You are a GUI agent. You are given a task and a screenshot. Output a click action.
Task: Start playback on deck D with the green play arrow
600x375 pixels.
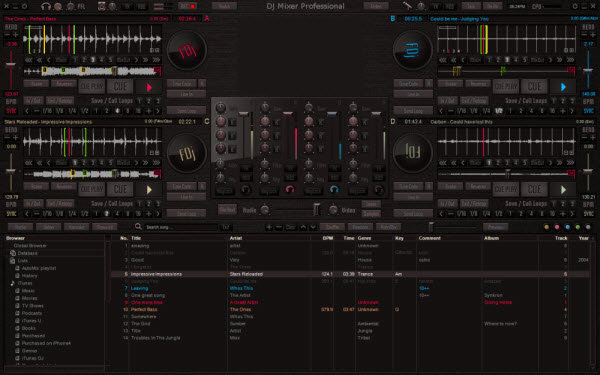point(563,189)
